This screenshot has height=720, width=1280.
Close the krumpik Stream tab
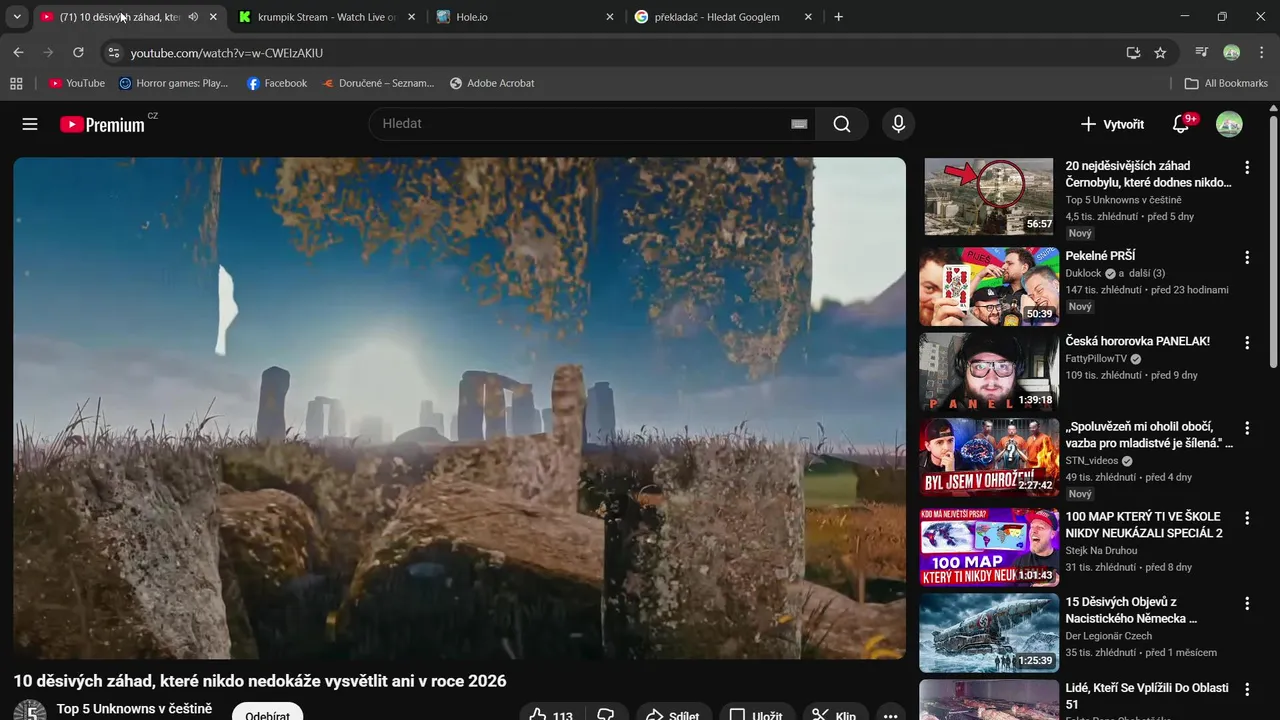[411, 17]
